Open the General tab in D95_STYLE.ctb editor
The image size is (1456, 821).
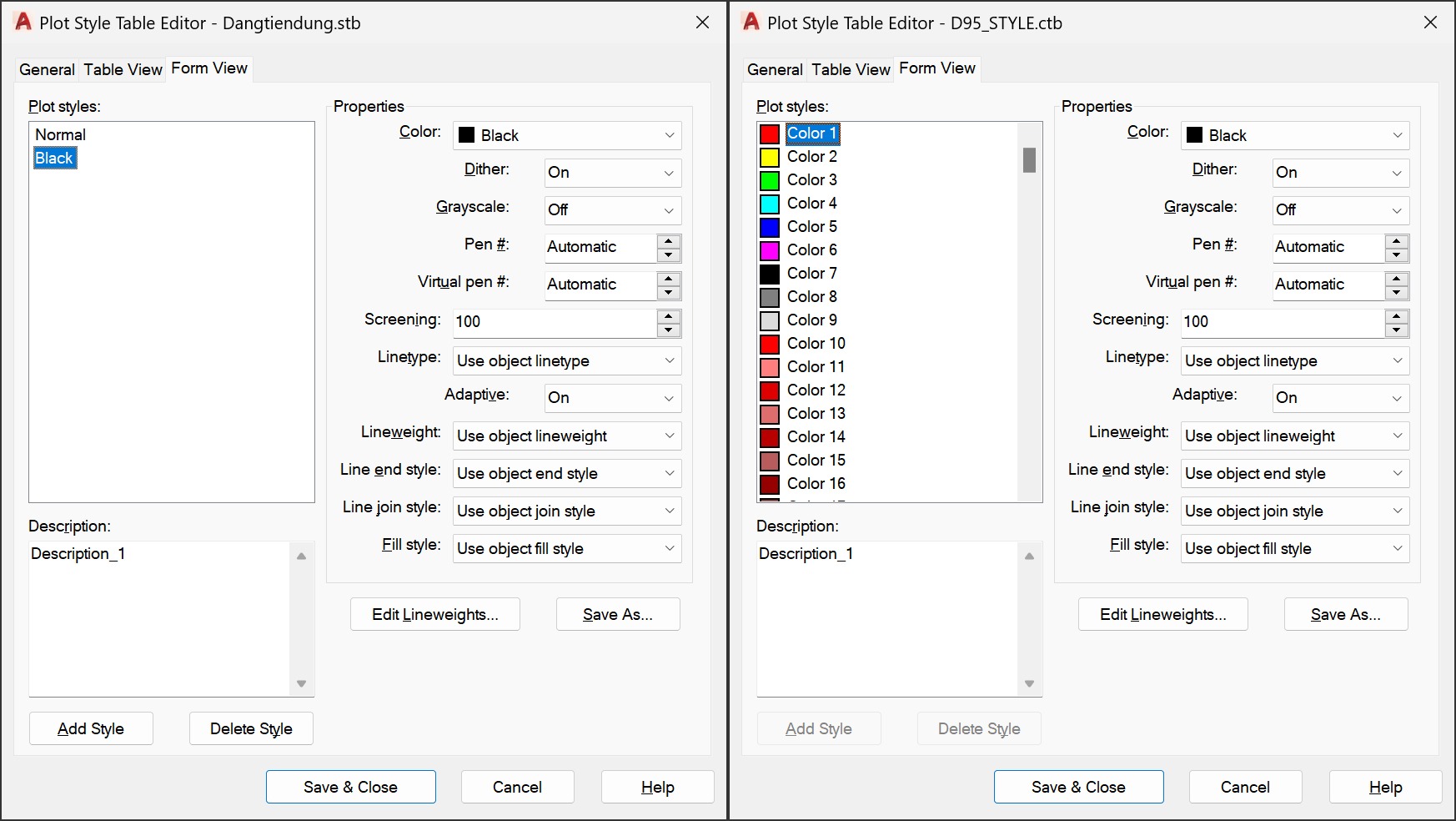point(775,69)
